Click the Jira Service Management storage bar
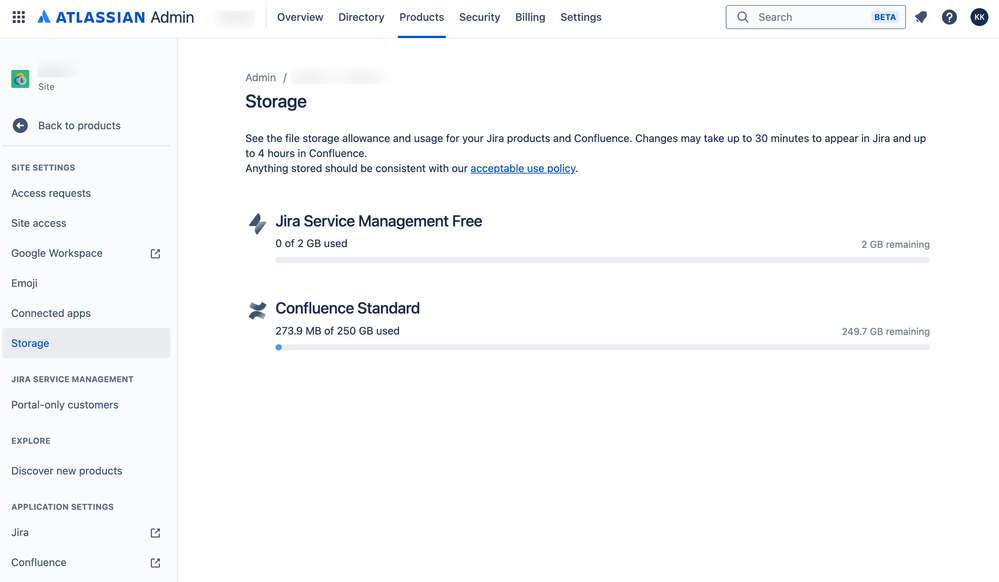Image resolution: width=999 pixels, height=582 pixels. coord(602,260)
